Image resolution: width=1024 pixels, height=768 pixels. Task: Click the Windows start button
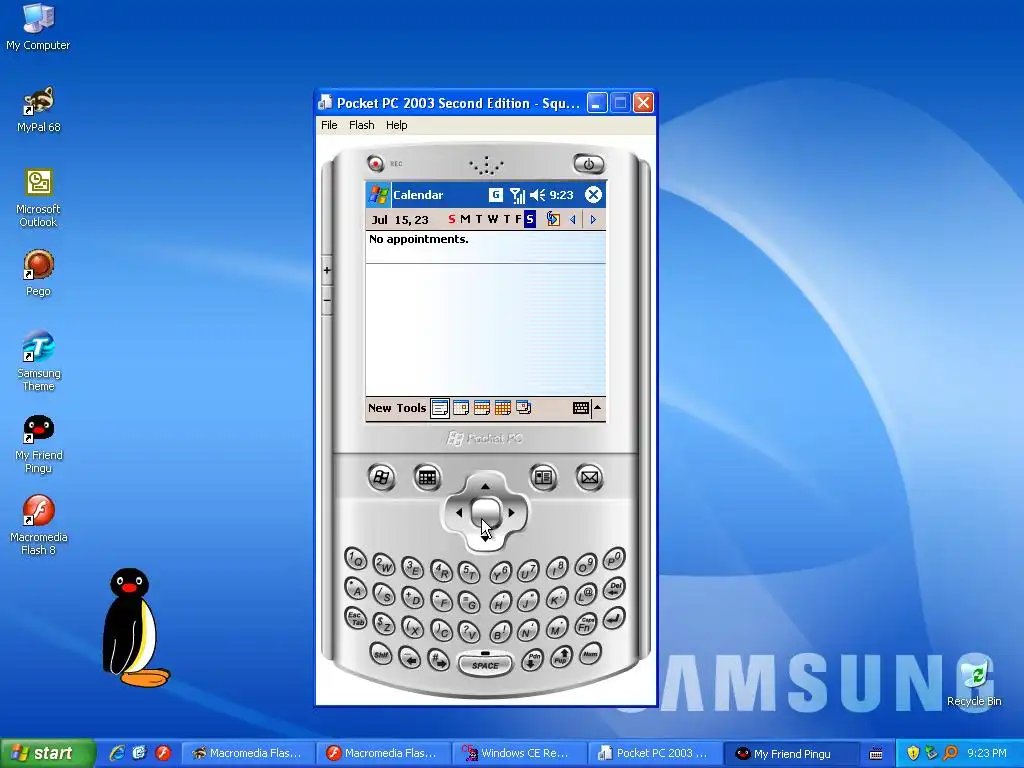[x=47, y=753]
